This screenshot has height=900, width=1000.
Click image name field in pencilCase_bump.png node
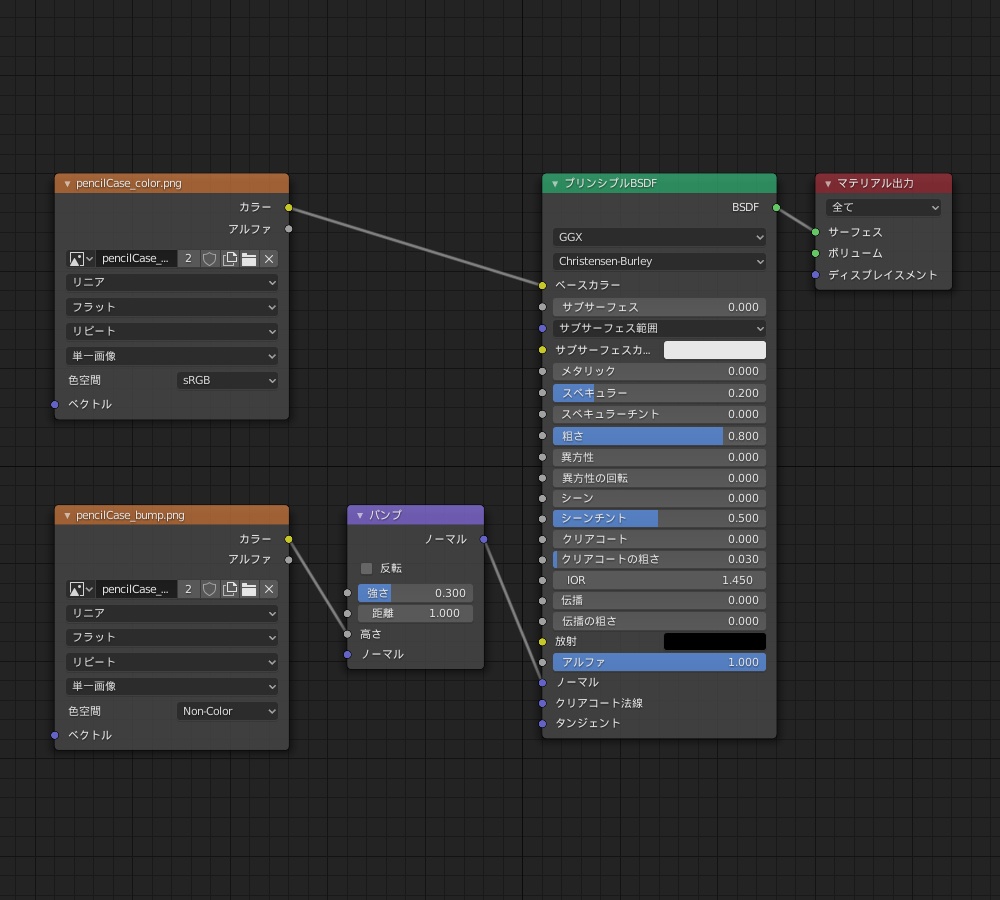[136, 589]
